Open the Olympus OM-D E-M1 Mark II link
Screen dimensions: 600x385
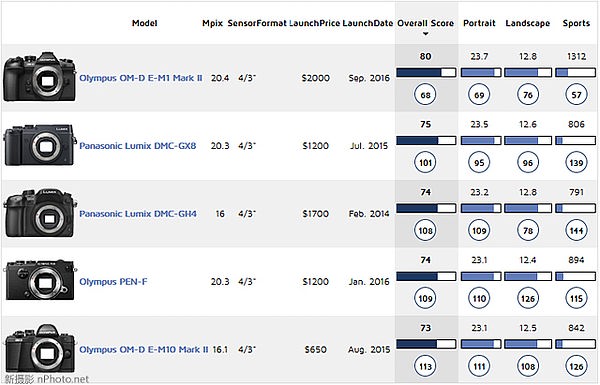(x=141, y=78)
